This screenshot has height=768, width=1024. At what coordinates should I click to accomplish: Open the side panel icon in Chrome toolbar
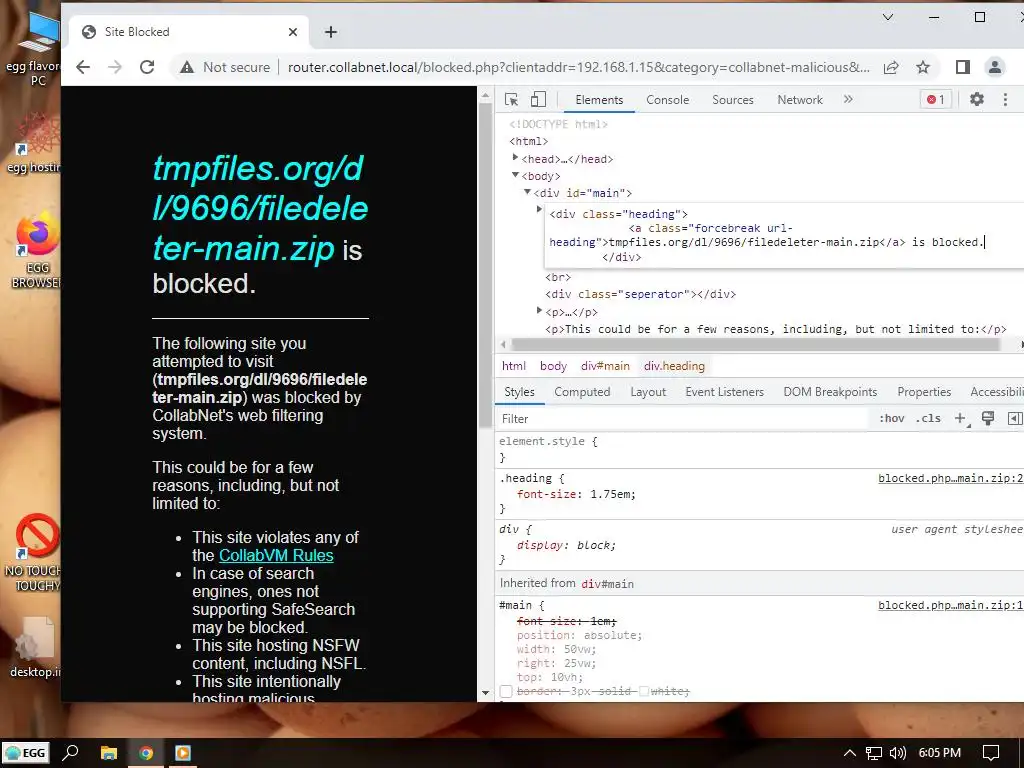click(963, 67)
